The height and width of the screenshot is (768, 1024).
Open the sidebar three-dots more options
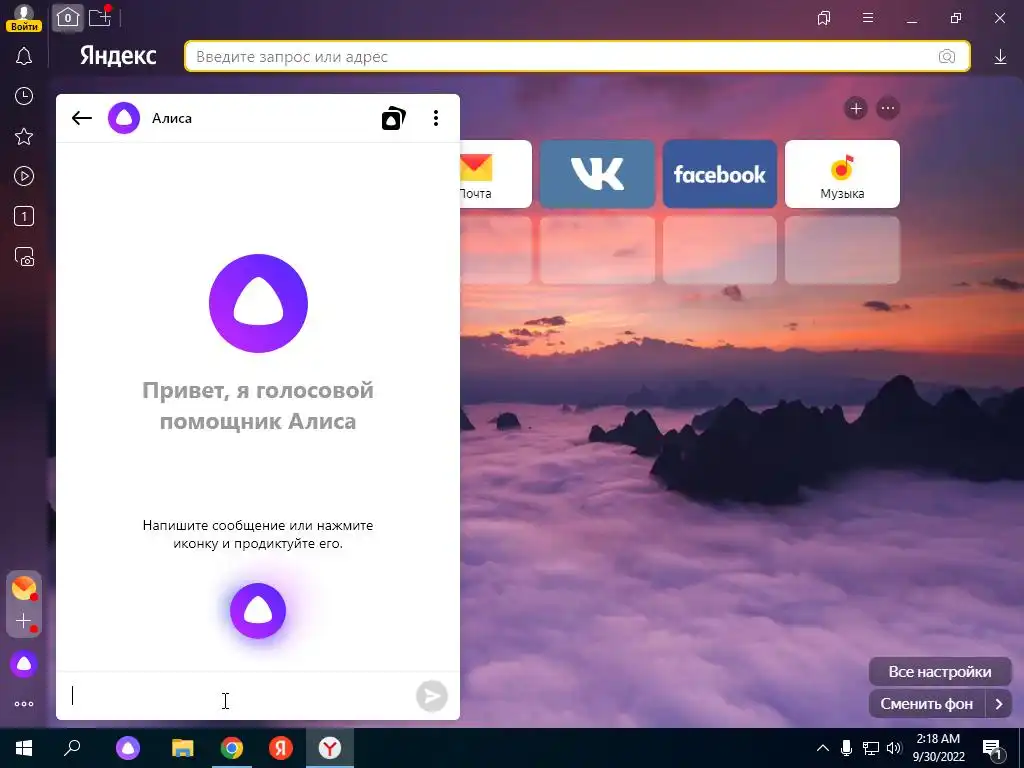24,704
